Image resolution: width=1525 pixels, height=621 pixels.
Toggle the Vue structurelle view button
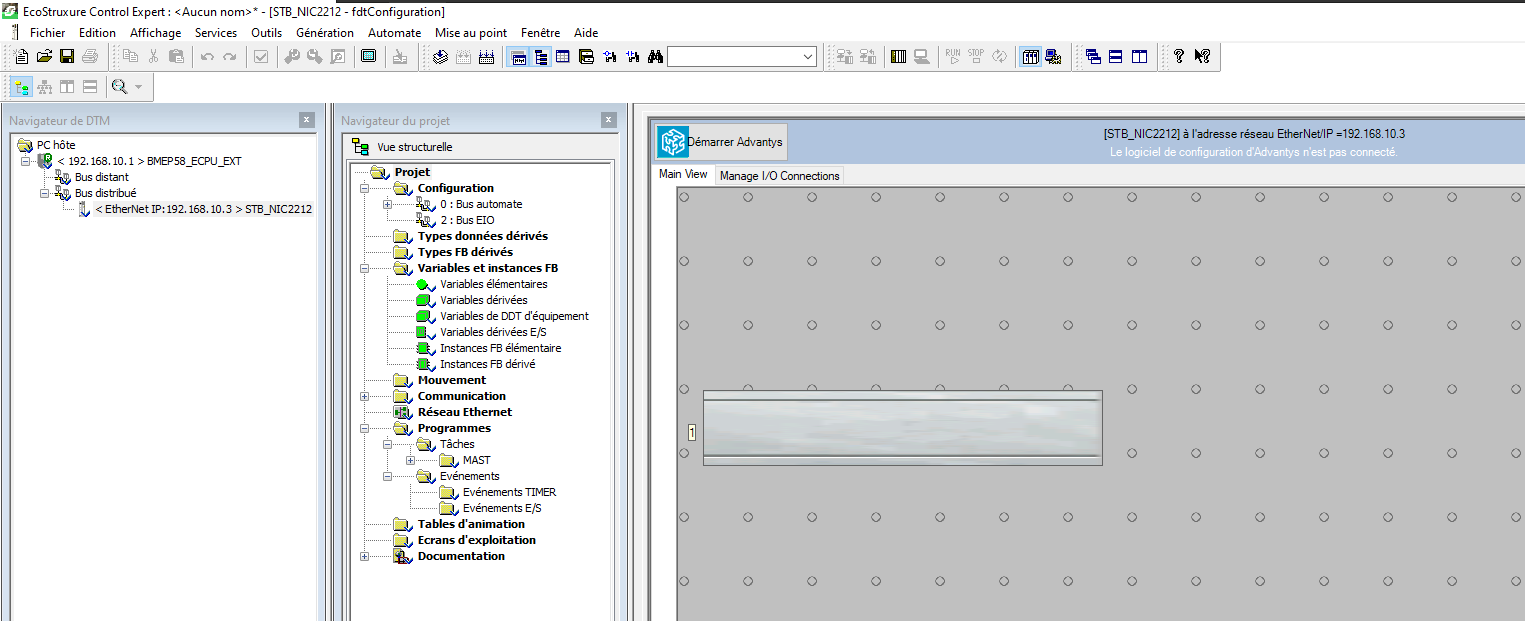361,147
